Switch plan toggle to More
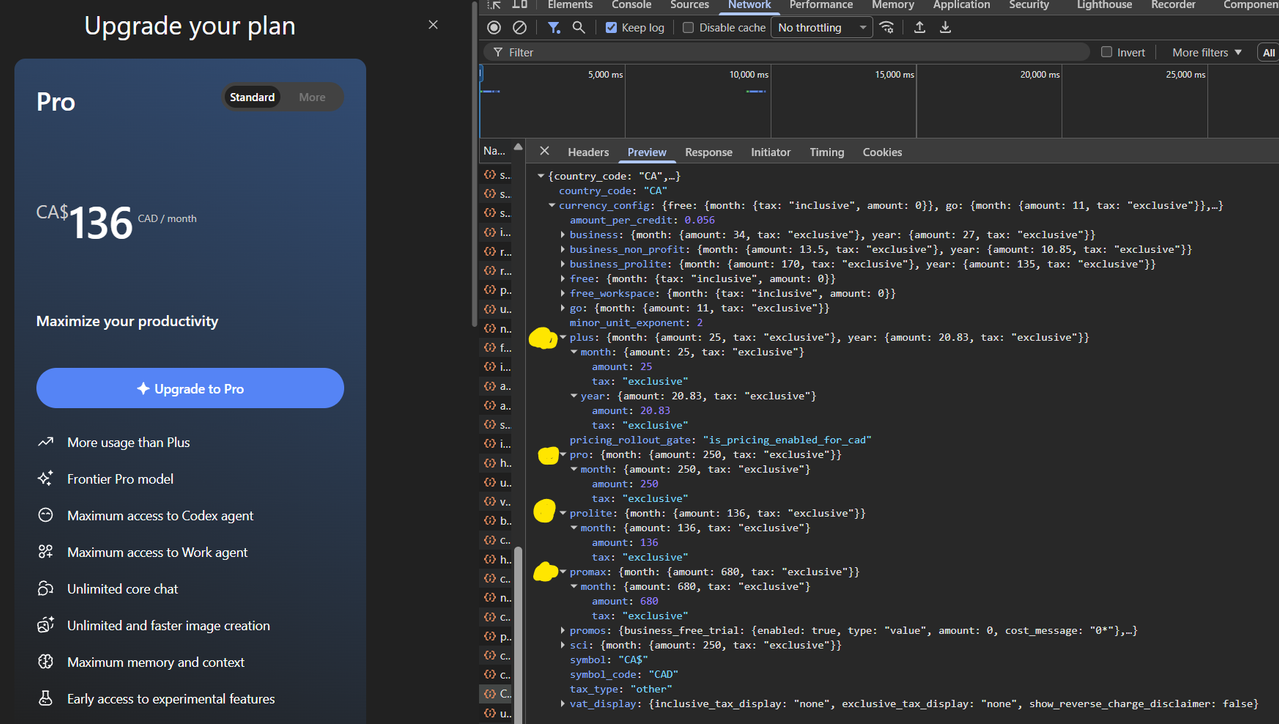 (x=312, y=97)
